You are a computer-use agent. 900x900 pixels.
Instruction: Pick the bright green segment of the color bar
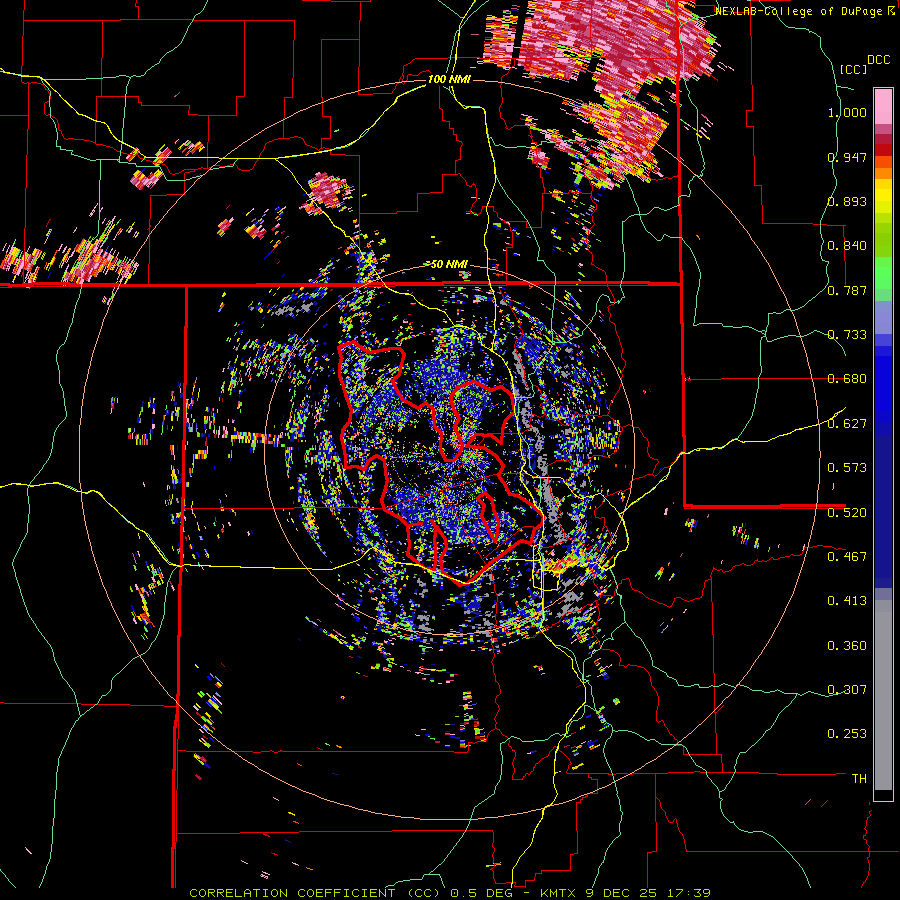(x=883, y=273)
